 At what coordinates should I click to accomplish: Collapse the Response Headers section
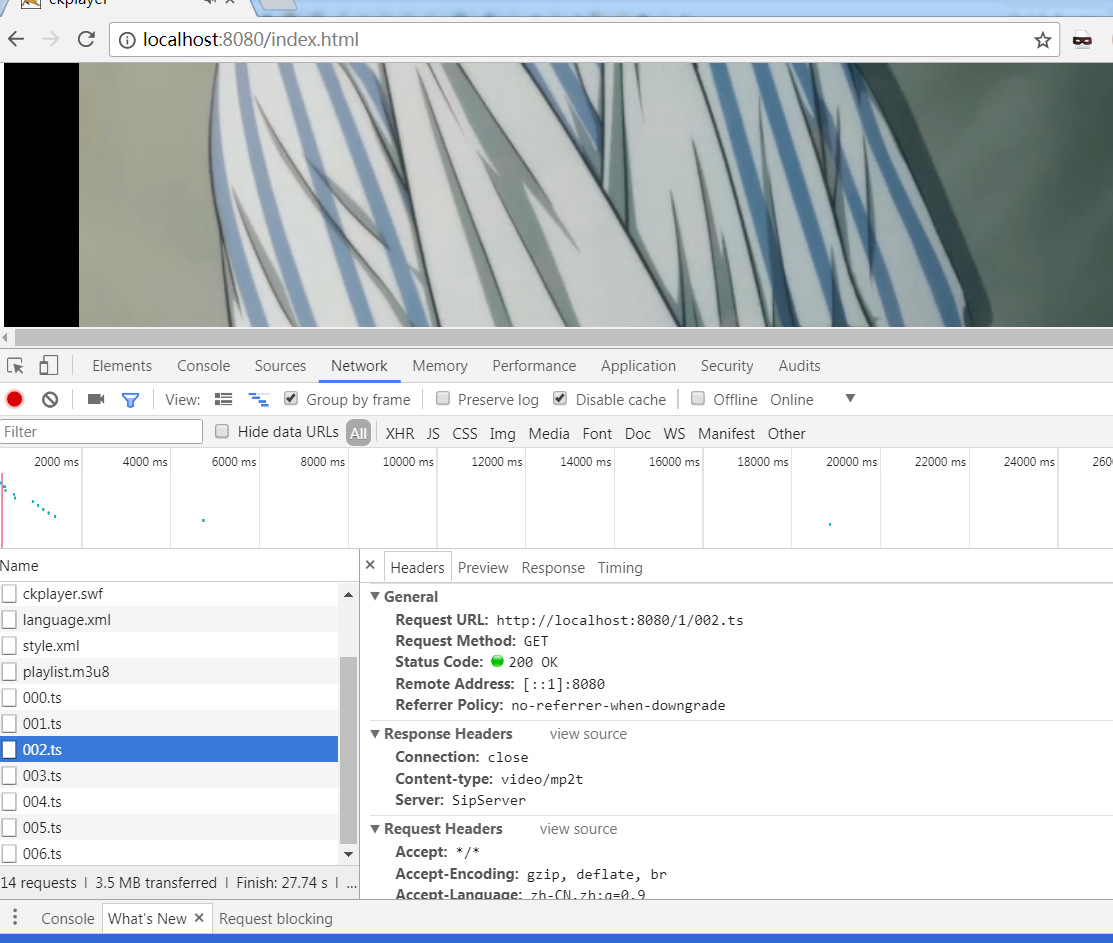click(x=375, y=734)
